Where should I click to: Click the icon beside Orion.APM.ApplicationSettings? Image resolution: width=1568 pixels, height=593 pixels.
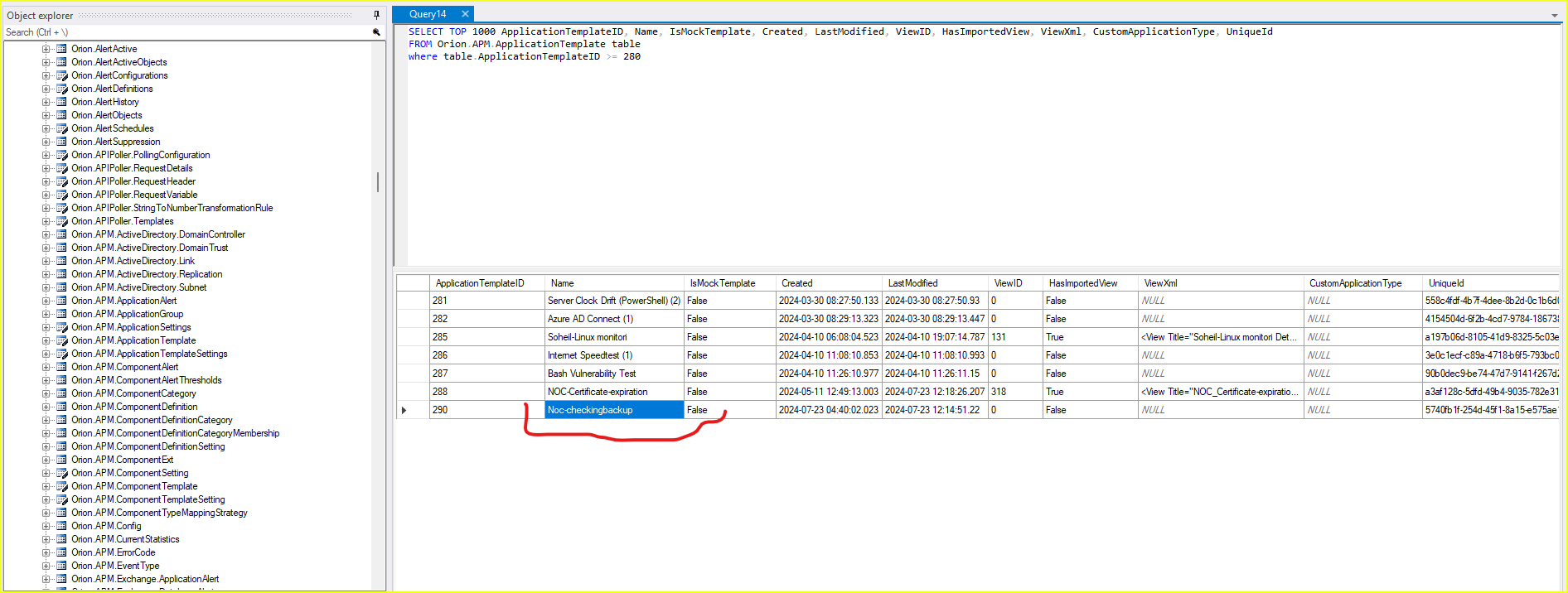click(x=61, y=327)
